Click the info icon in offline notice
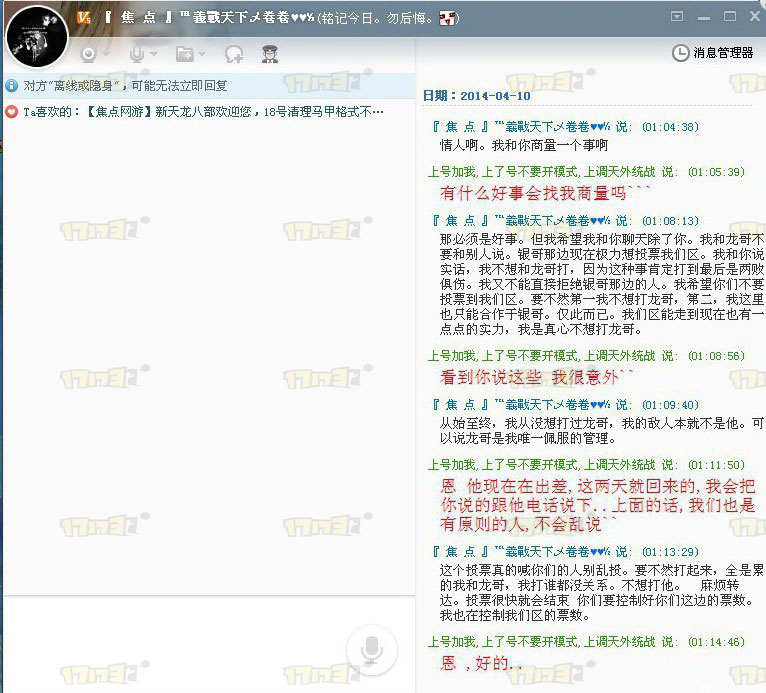Viewport: 766px width, 693px height. 12,86
